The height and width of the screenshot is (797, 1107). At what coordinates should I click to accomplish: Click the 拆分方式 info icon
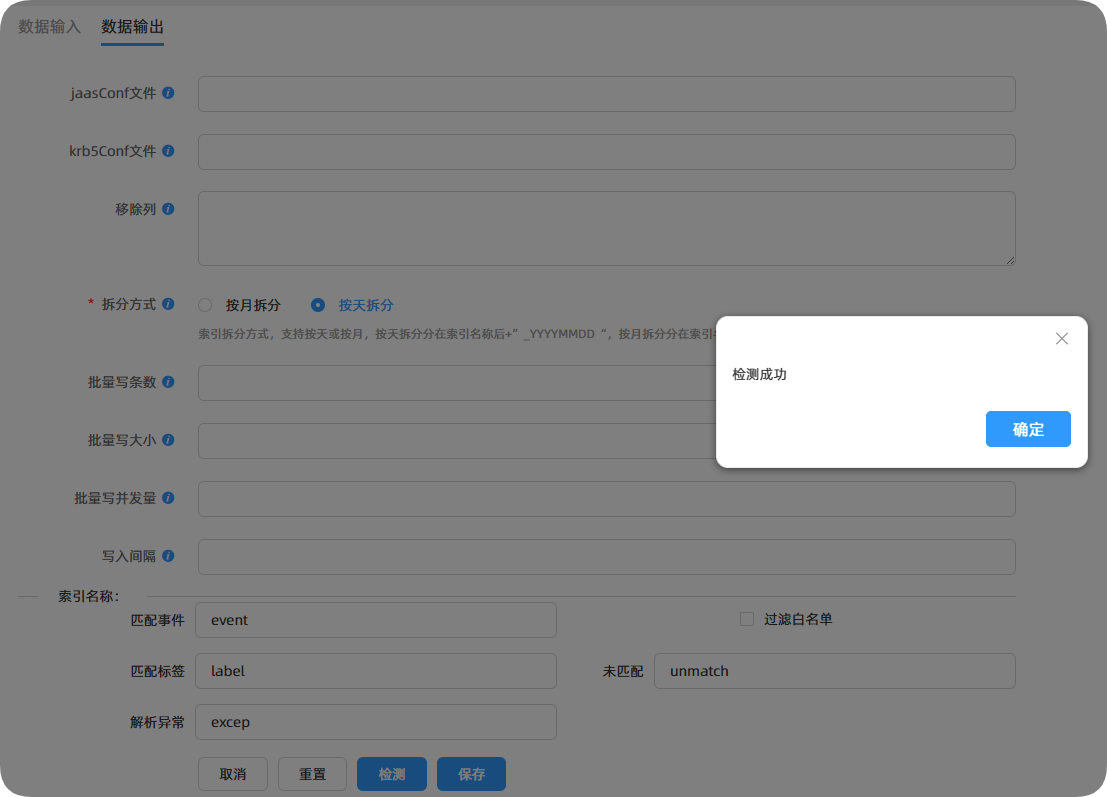[169, 304]
